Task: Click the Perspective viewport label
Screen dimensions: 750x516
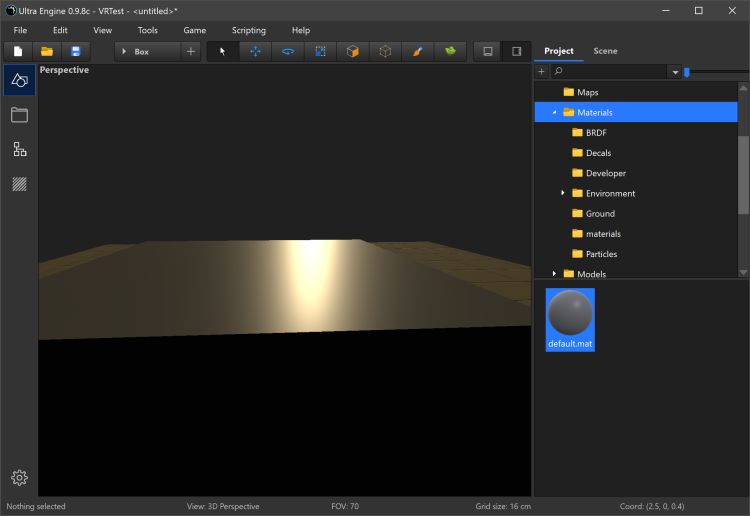Action: [64, 70]
